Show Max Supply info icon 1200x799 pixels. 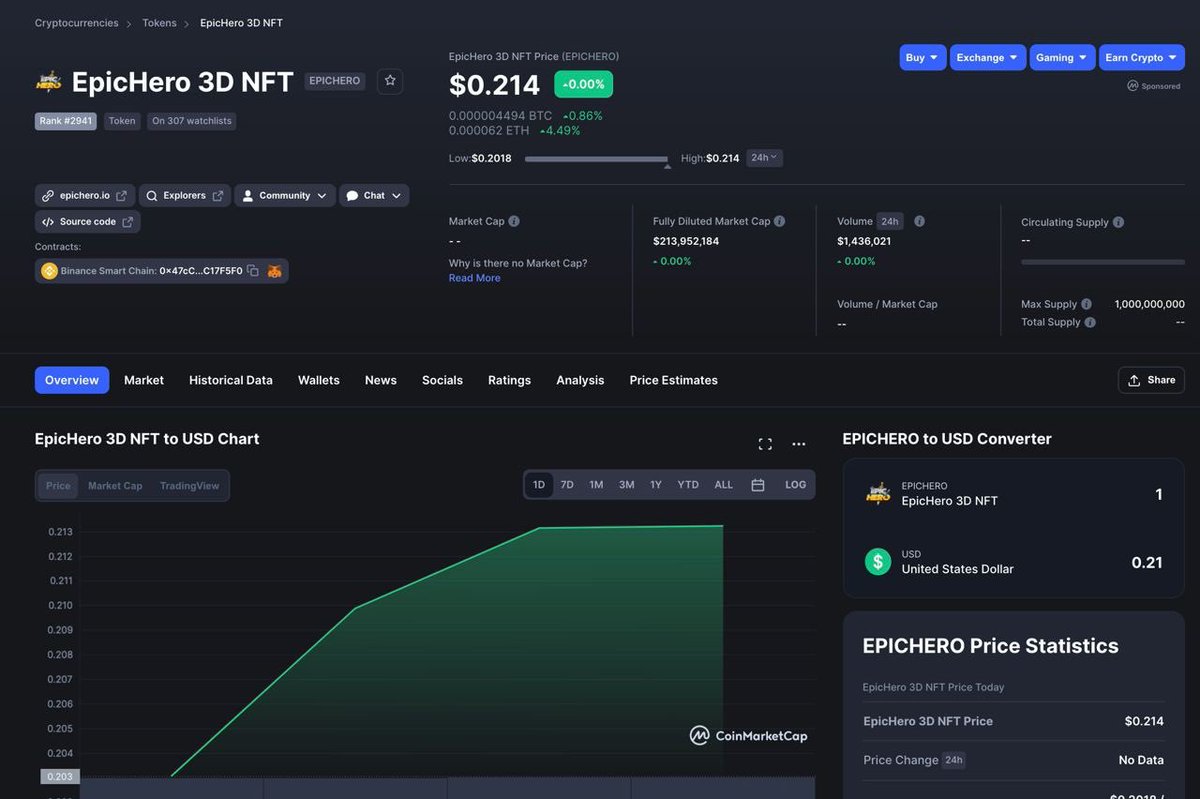tap(1086, 304)
